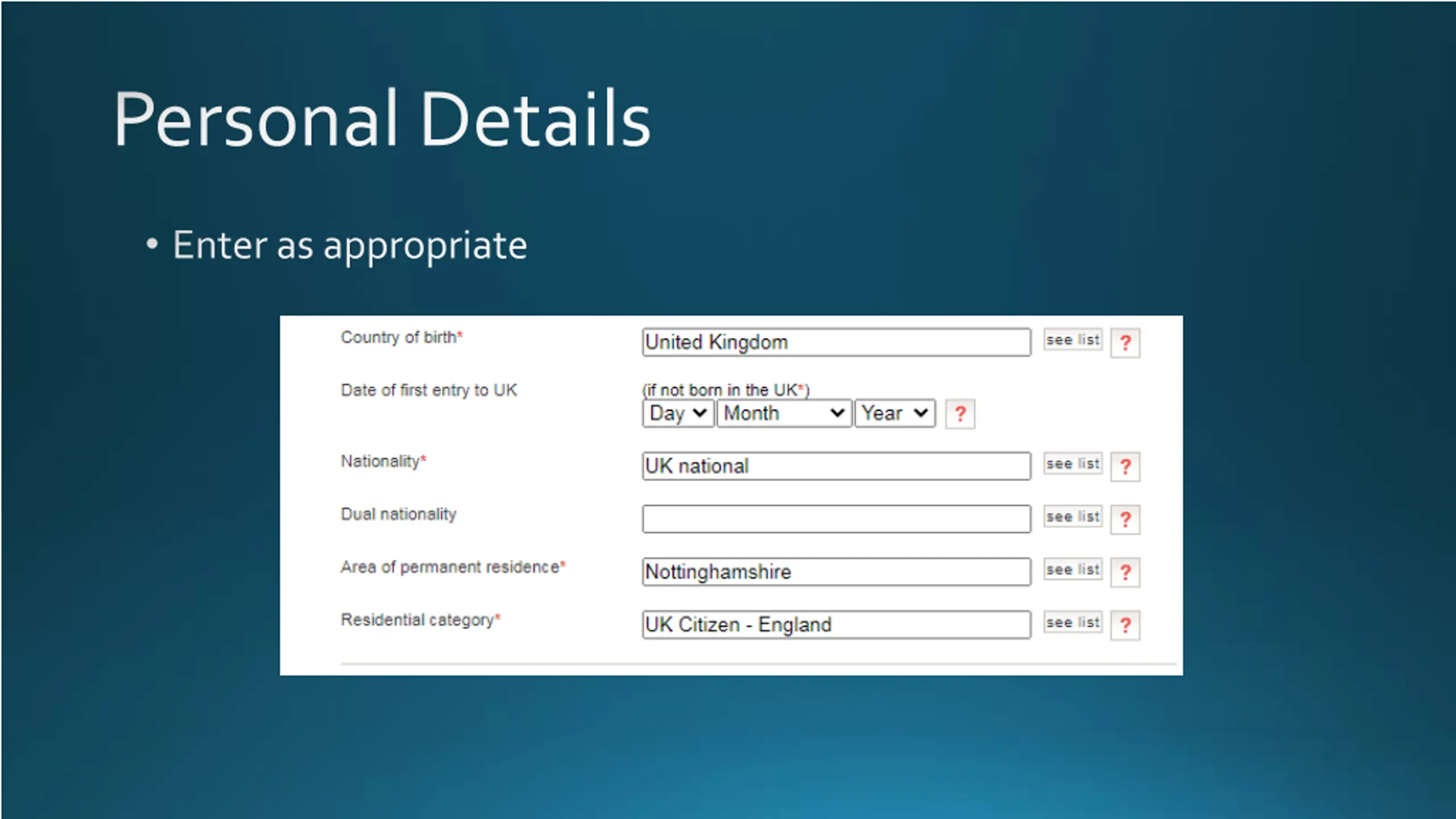Click the Residential category input field
This screenshot has width=1456, height=819.
(836, 624)
